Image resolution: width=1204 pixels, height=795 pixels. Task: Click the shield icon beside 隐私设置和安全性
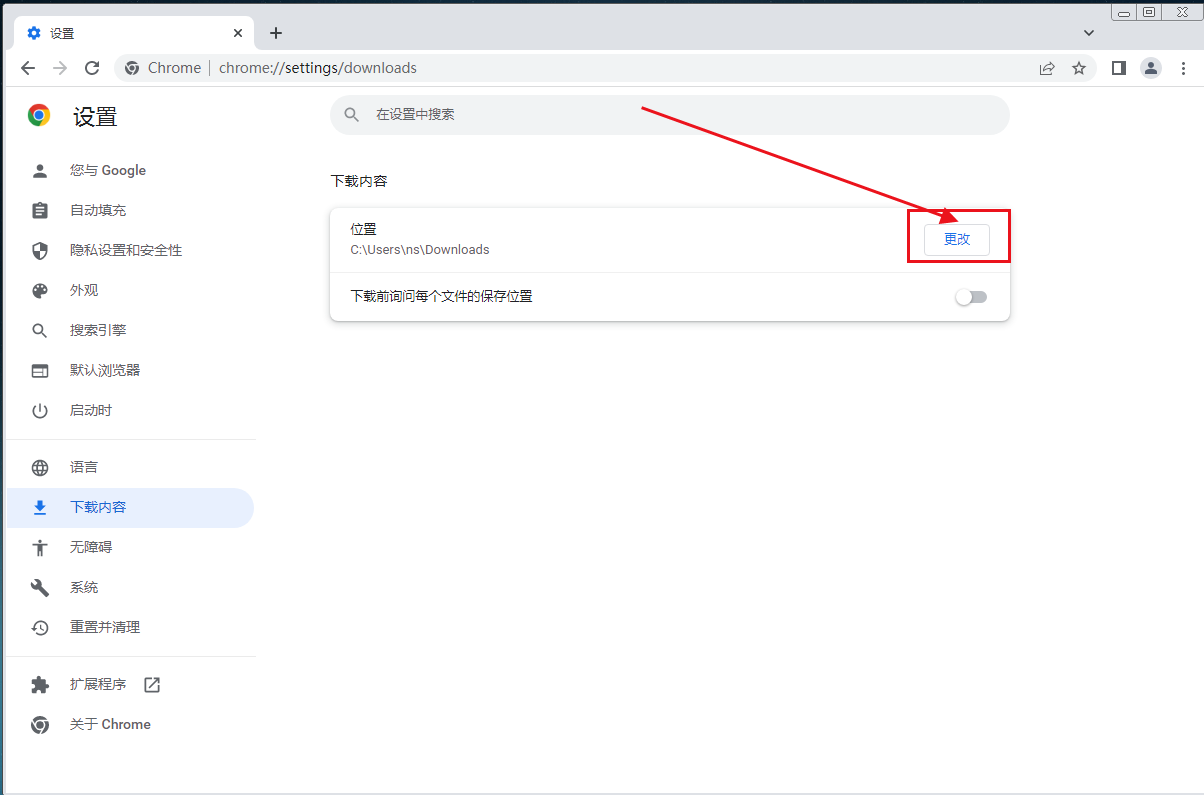click(40, 250)
